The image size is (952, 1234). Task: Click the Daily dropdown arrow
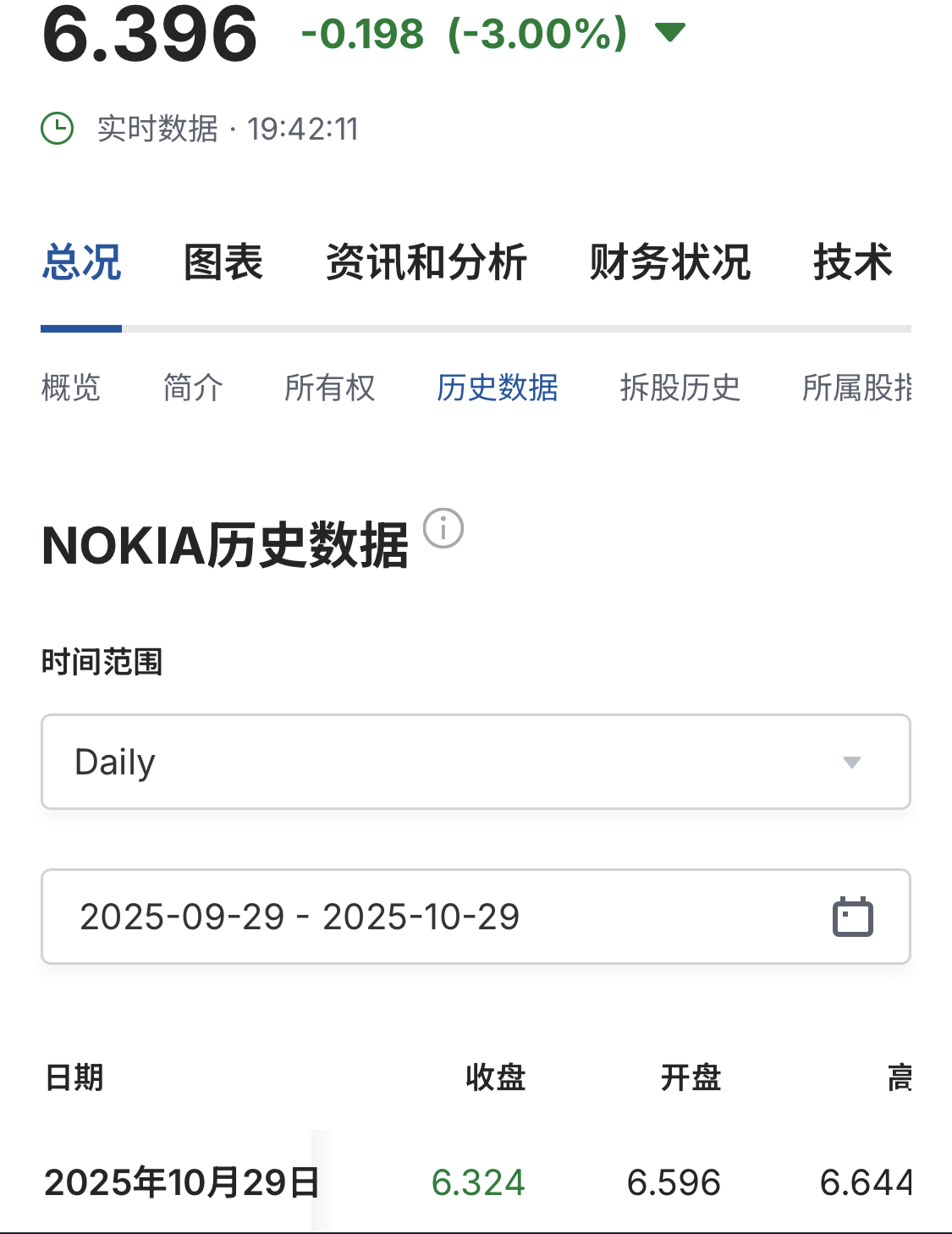point(851,763)
